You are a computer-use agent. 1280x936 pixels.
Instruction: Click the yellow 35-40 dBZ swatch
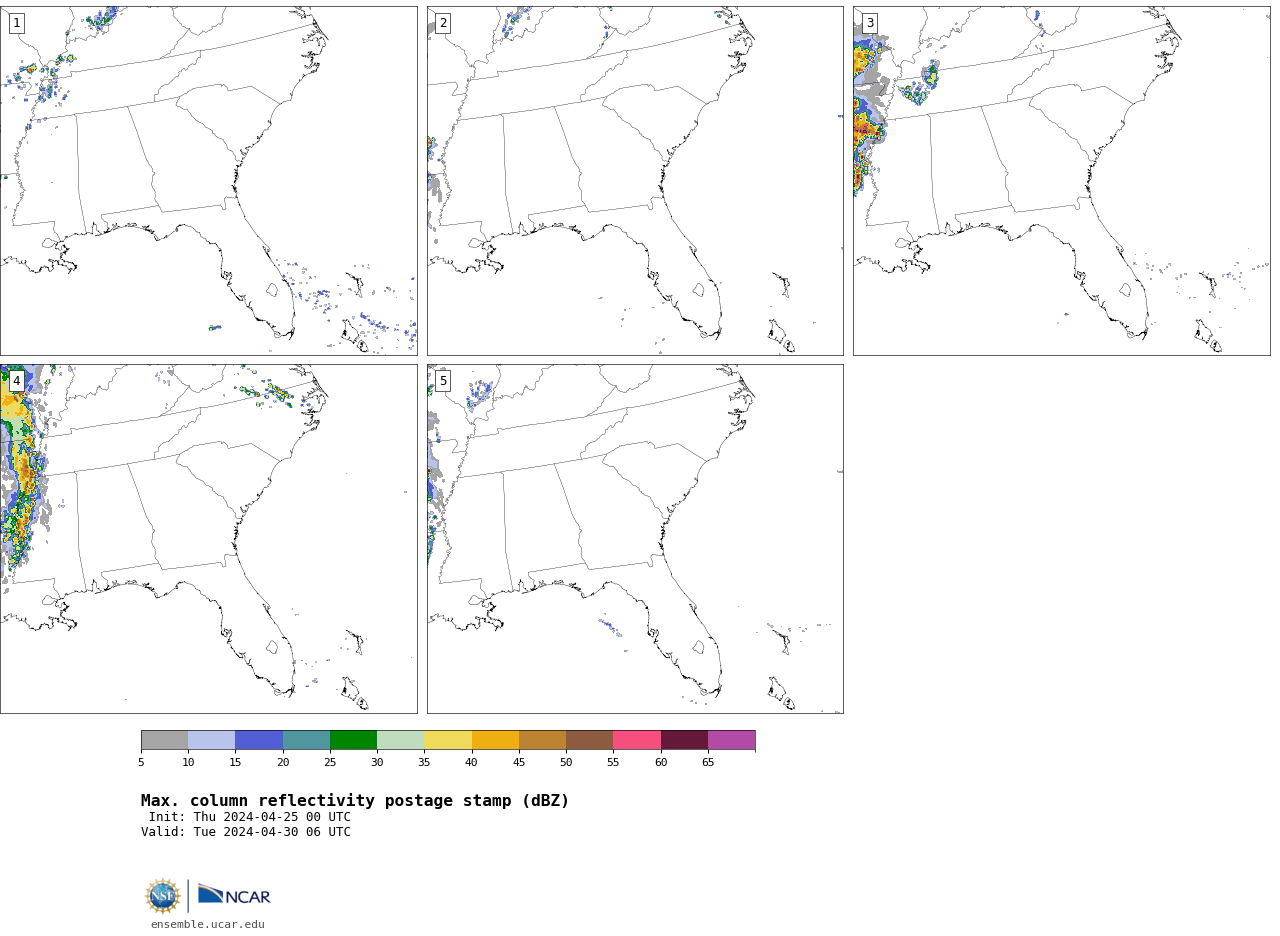tap(448, 740)
